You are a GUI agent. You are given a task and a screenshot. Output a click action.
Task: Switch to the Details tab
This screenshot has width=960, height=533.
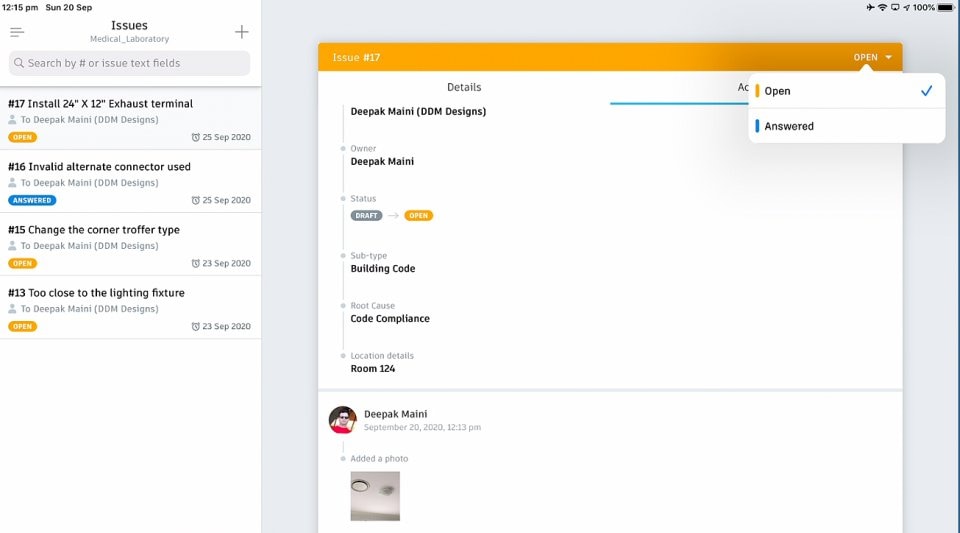pos(464,88)
